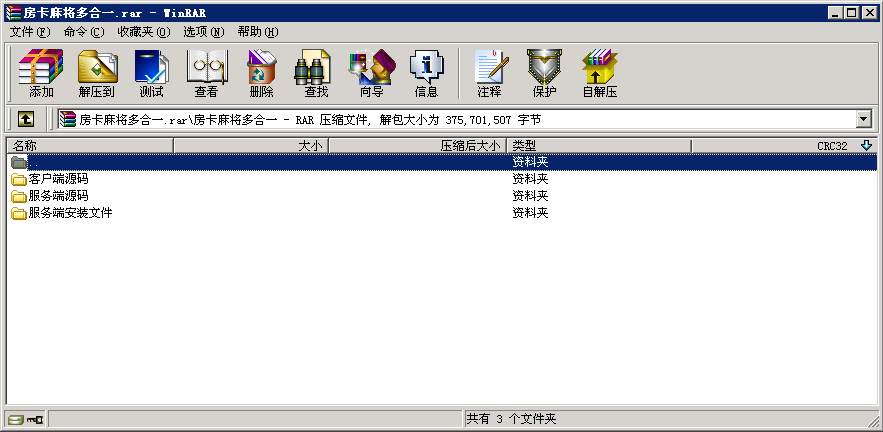Open the 文件 (File) menu
Viewport: 883px width, 432px height.
coord(29,32)
